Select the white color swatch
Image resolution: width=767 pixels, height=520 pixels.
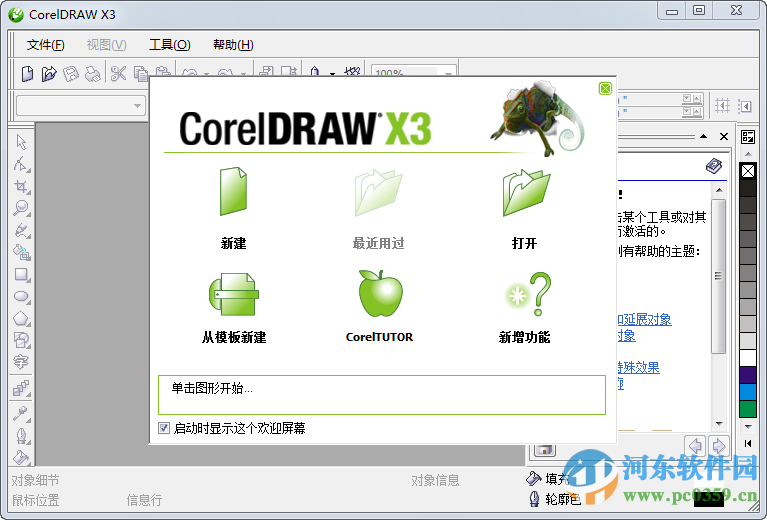point(748,358)
